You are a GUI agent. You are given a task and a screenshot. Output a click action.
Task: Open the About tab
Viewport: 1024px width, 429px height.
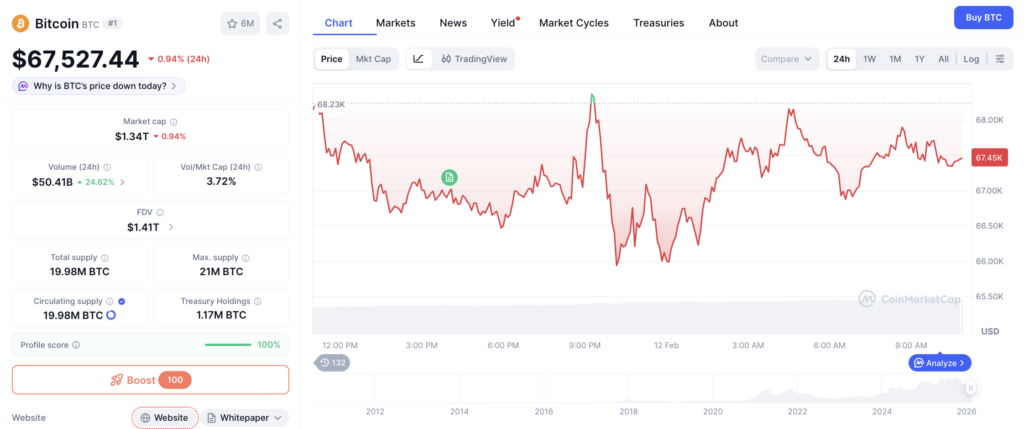(x=724, y=23)
